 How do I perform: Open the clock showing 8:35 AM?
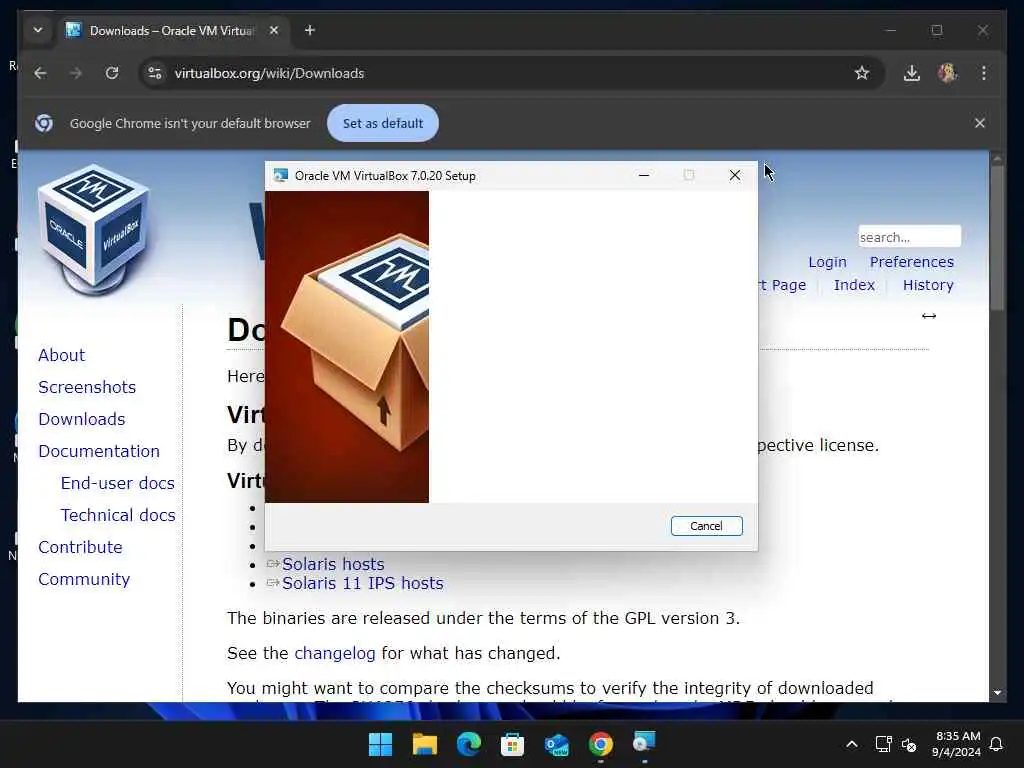click(957, 744)
